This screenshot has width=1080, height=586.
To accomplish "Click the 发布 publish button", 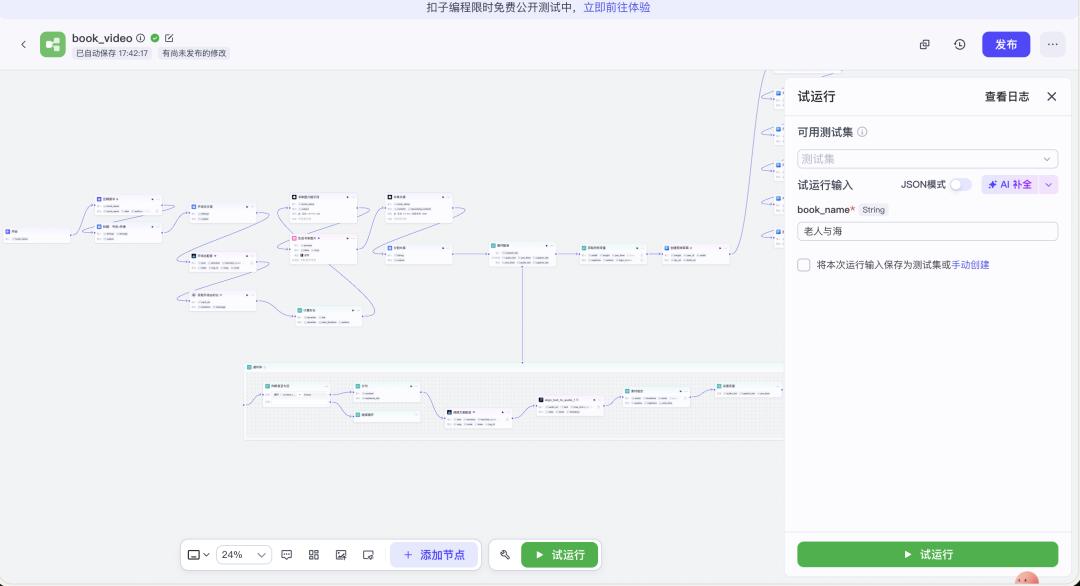I will [1006, 44].
